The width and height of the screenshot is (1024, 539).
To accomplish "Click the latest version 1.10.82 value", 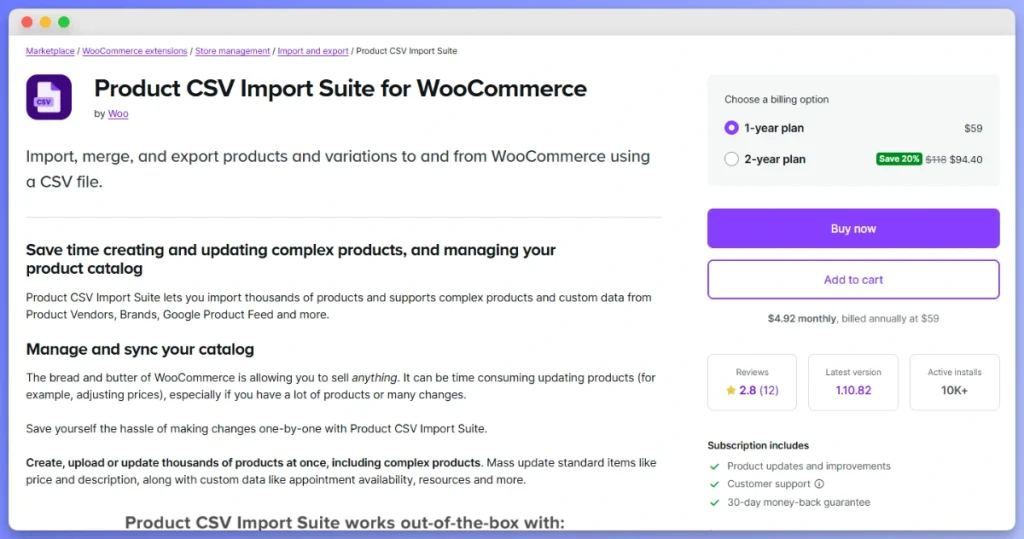I will coord(853,391).
